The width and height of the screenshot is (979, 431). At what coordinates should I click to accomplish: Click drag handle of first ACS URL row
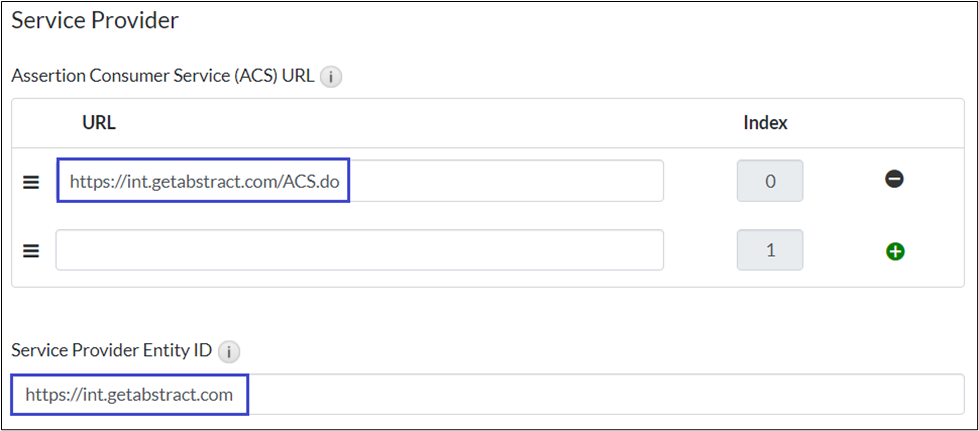point(31,182)
